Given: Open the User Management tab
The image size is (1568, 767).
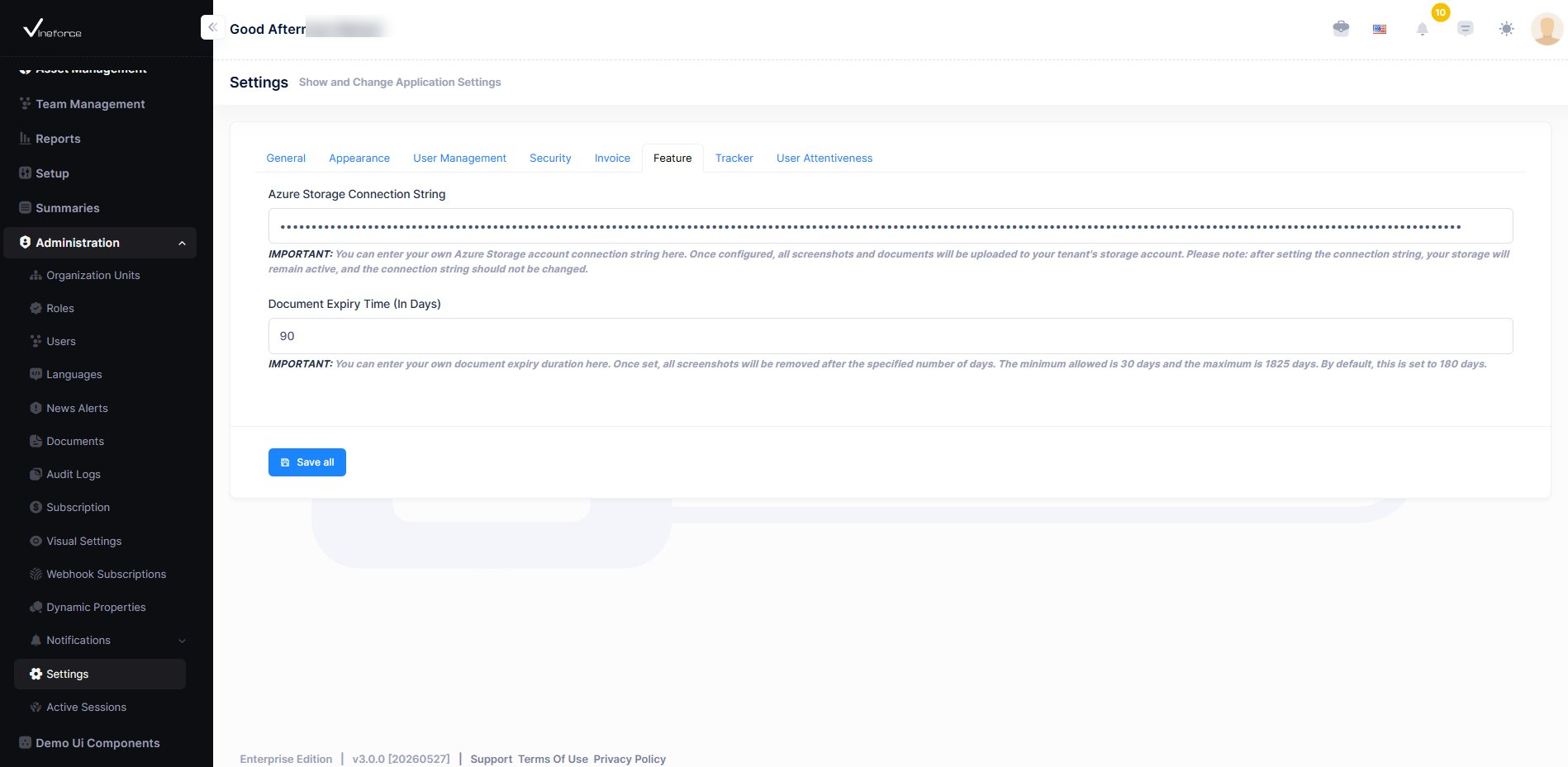Looking at the screenshot, I should point(459,158).
